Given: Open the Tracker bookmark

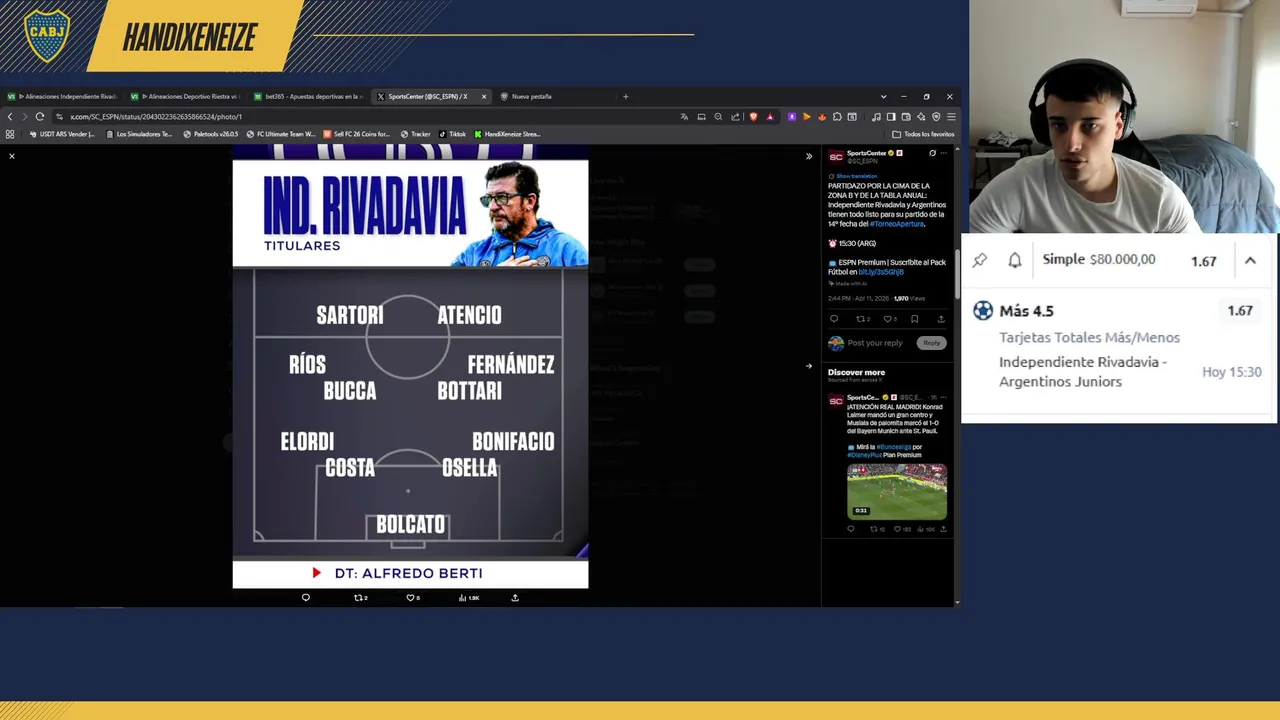Looking at the screenshot, I should [415, 134].
